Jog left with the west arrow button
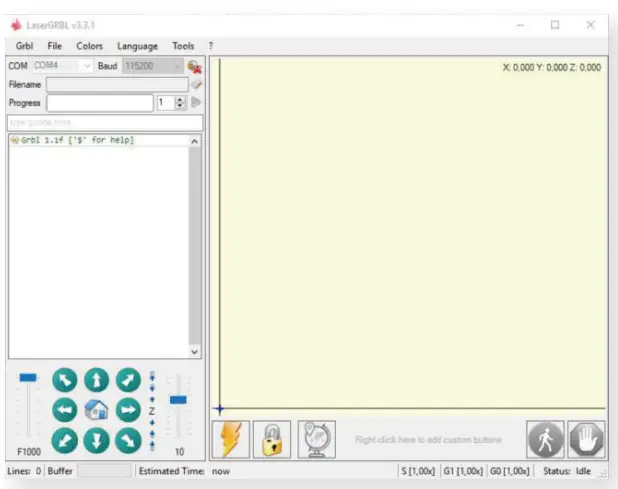This screenshot has height=489, width=618. pos(65,410)
